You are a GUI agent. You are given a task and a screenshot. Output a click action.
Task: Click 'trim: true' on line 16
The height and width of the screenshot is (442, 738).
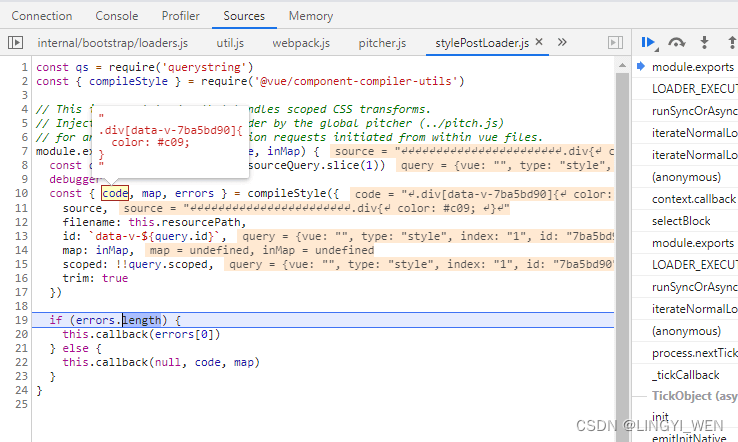pos(95,278)
